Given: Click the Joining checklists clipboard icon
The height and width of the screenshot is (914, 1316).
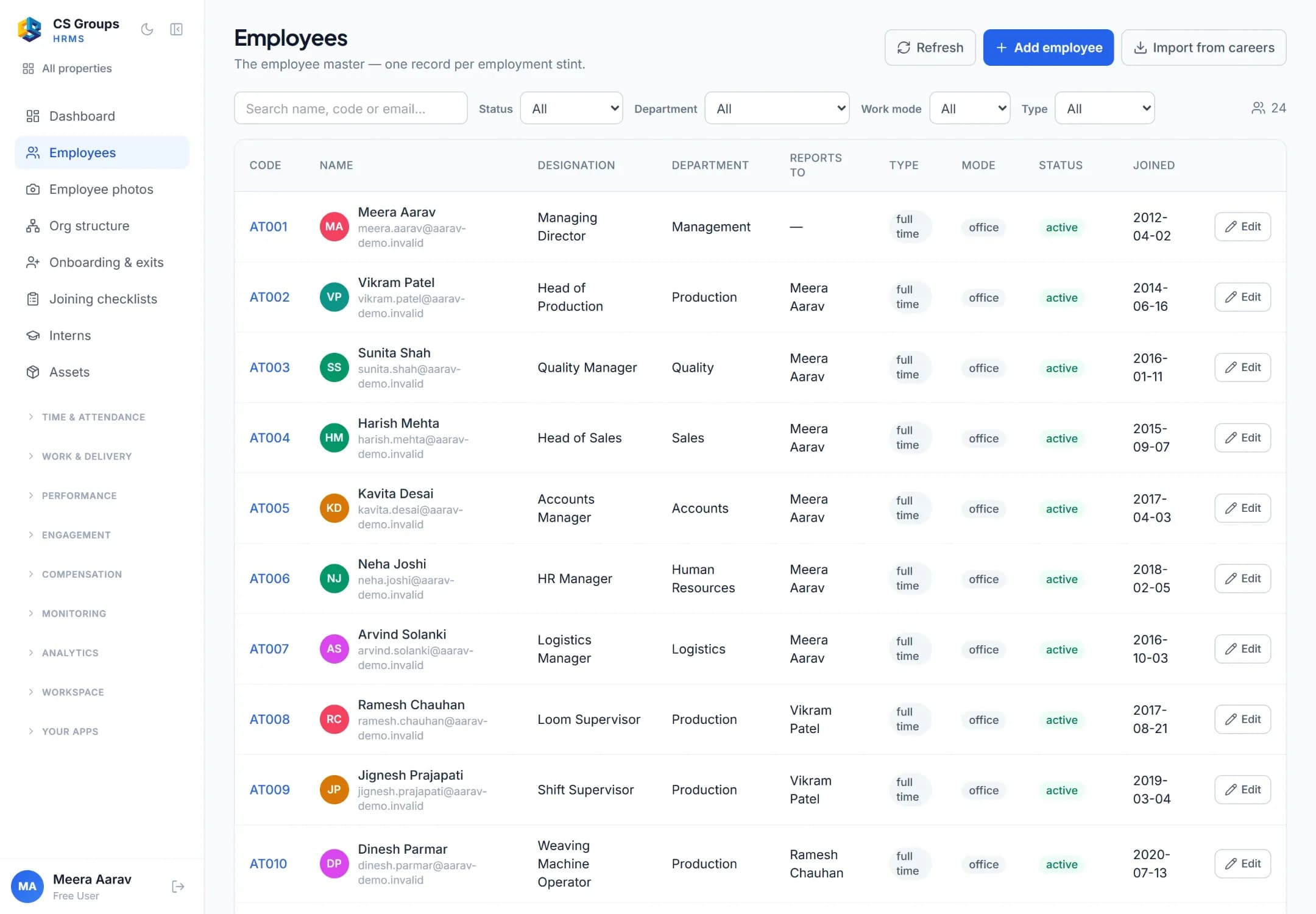Looking at the screenshot, I should [x=33, y=299].
